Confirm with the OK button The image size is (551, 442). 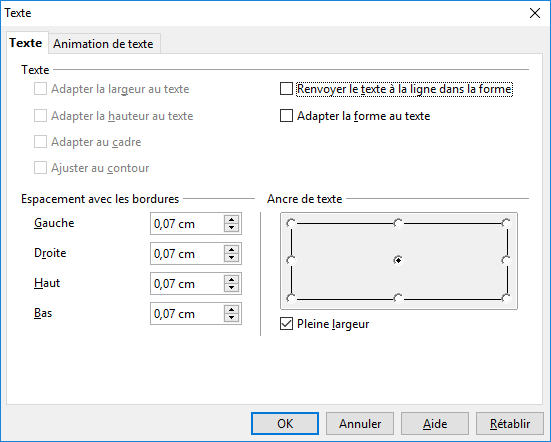(285, 423)
